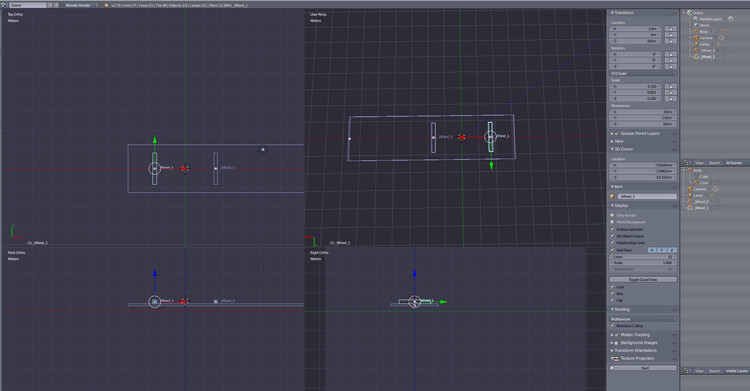The width and height of the screenshot is (750, 391).
Task: Open editor type menu beside All Scenes header
Action: (x=687, y=163)
